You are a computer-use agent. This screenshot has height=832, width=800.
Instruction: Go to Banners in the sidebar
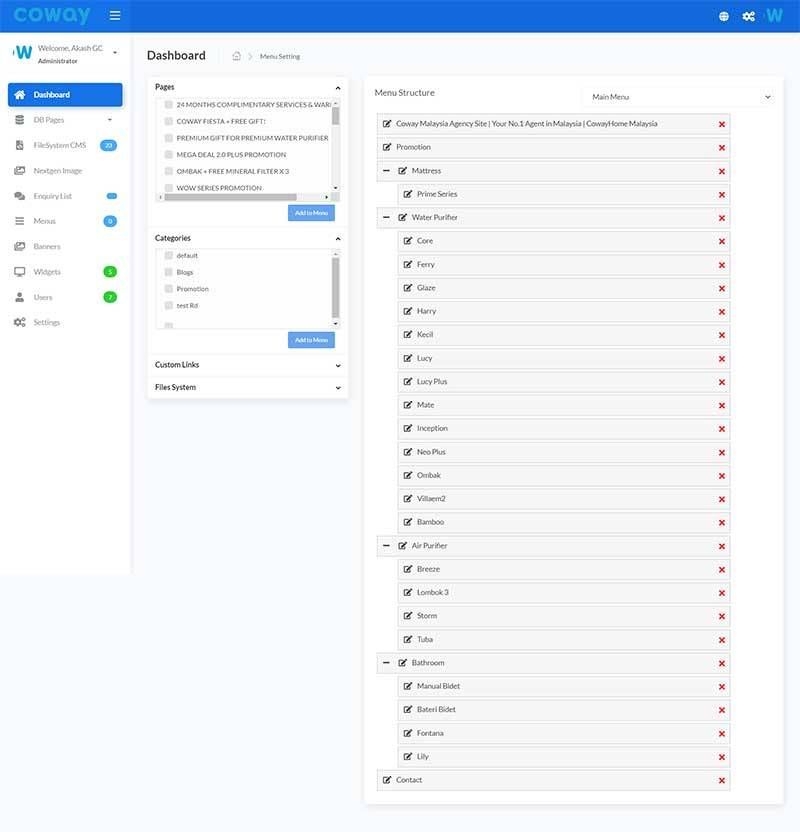coord(47,246)
